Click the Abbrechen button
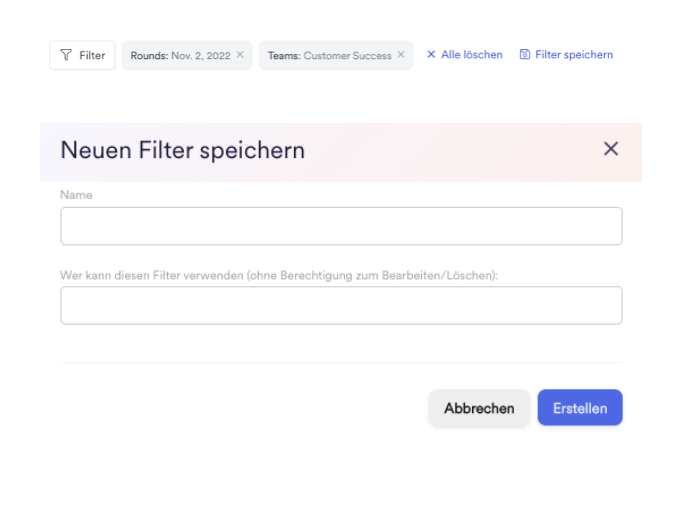The width and height of the screenshot is (679, 519). pyautogui.click(x=479, y=408)
